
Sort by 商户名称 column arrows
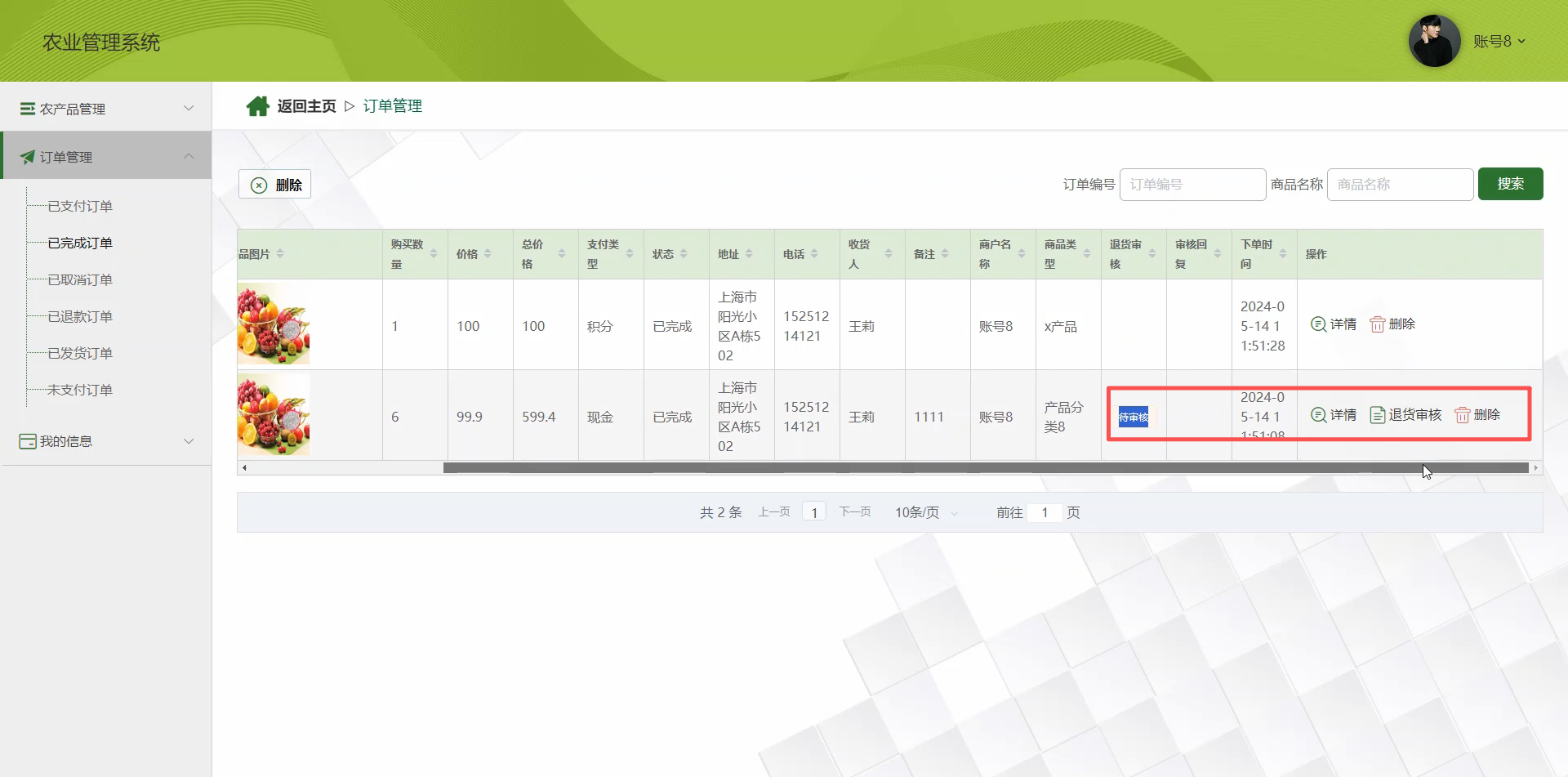pyautogui.click(x=1022, y=254)
